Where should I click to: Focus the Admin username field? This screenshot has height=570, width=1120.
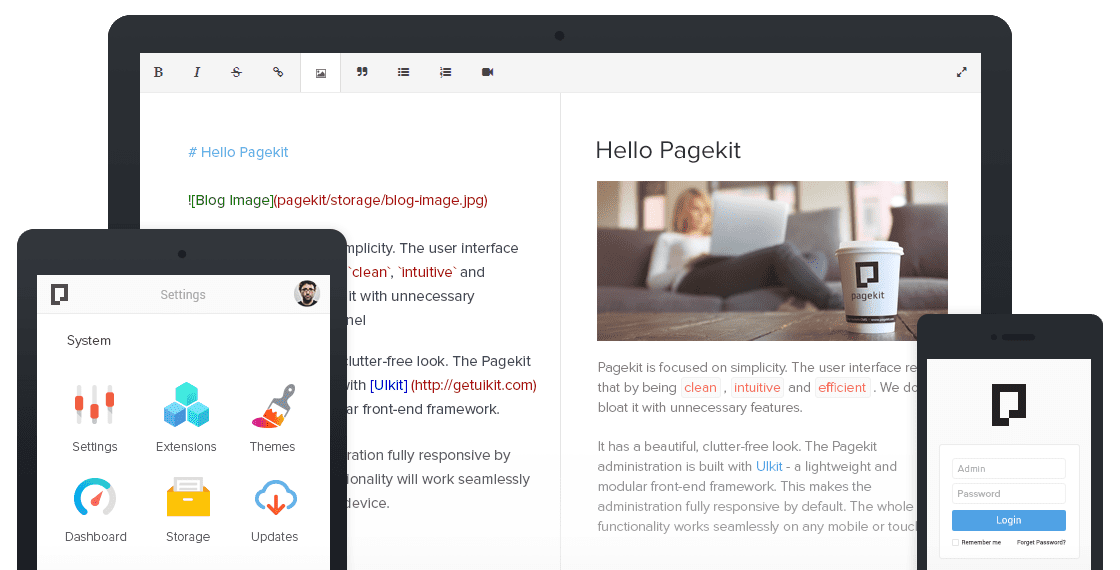pyautogui.click(x=1008, y=469)
